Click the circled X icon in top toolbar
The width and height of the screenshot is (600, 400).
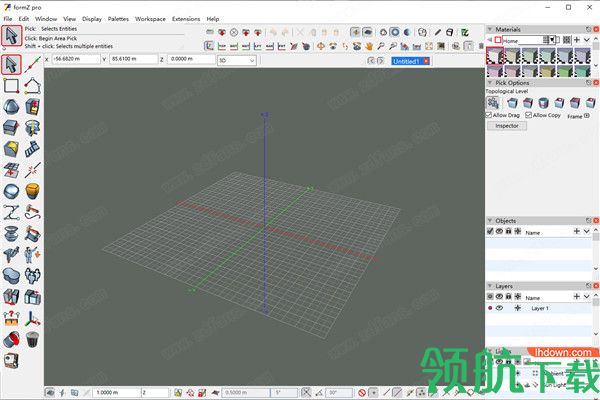point(234,33)
